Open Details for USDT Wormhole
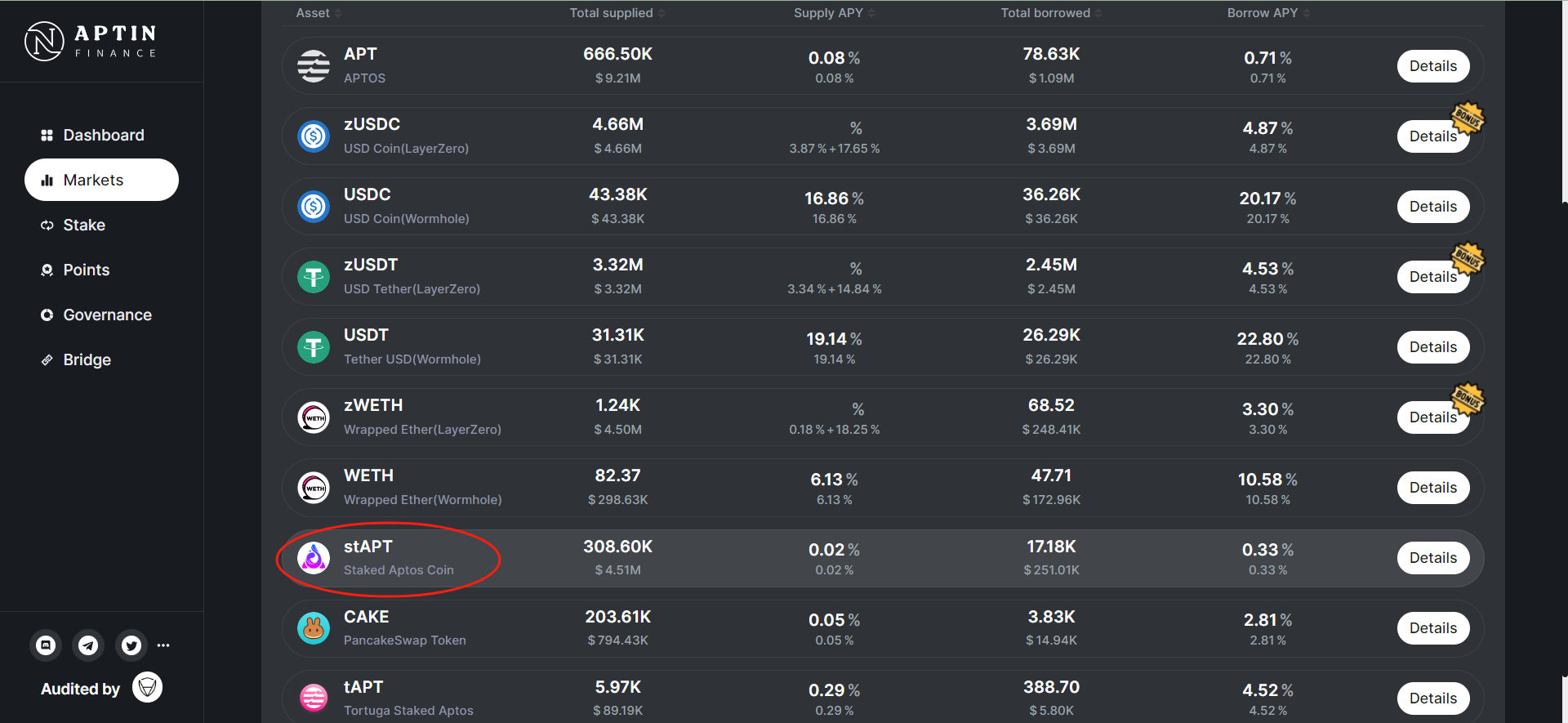 point(1433,347)
